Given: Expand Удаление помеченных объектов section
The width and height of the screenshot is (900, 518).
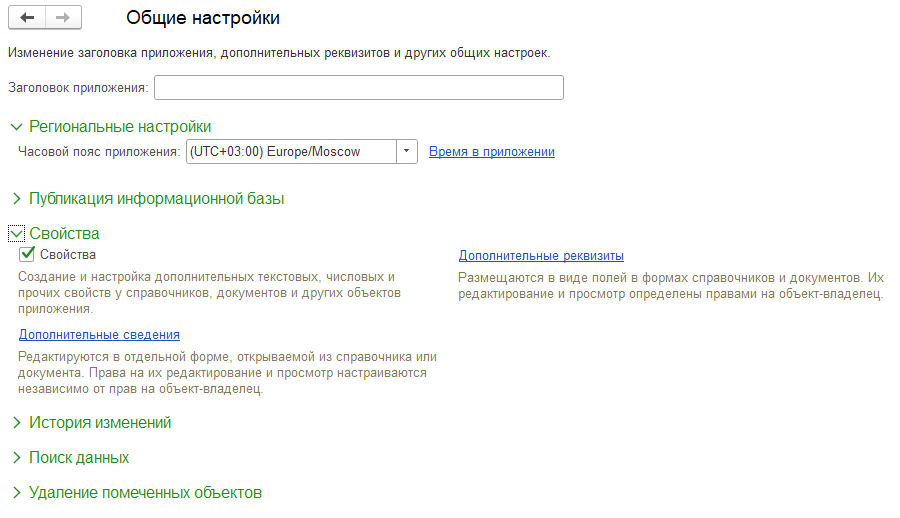Looking at the screenshot, I should tap(16, 493).
